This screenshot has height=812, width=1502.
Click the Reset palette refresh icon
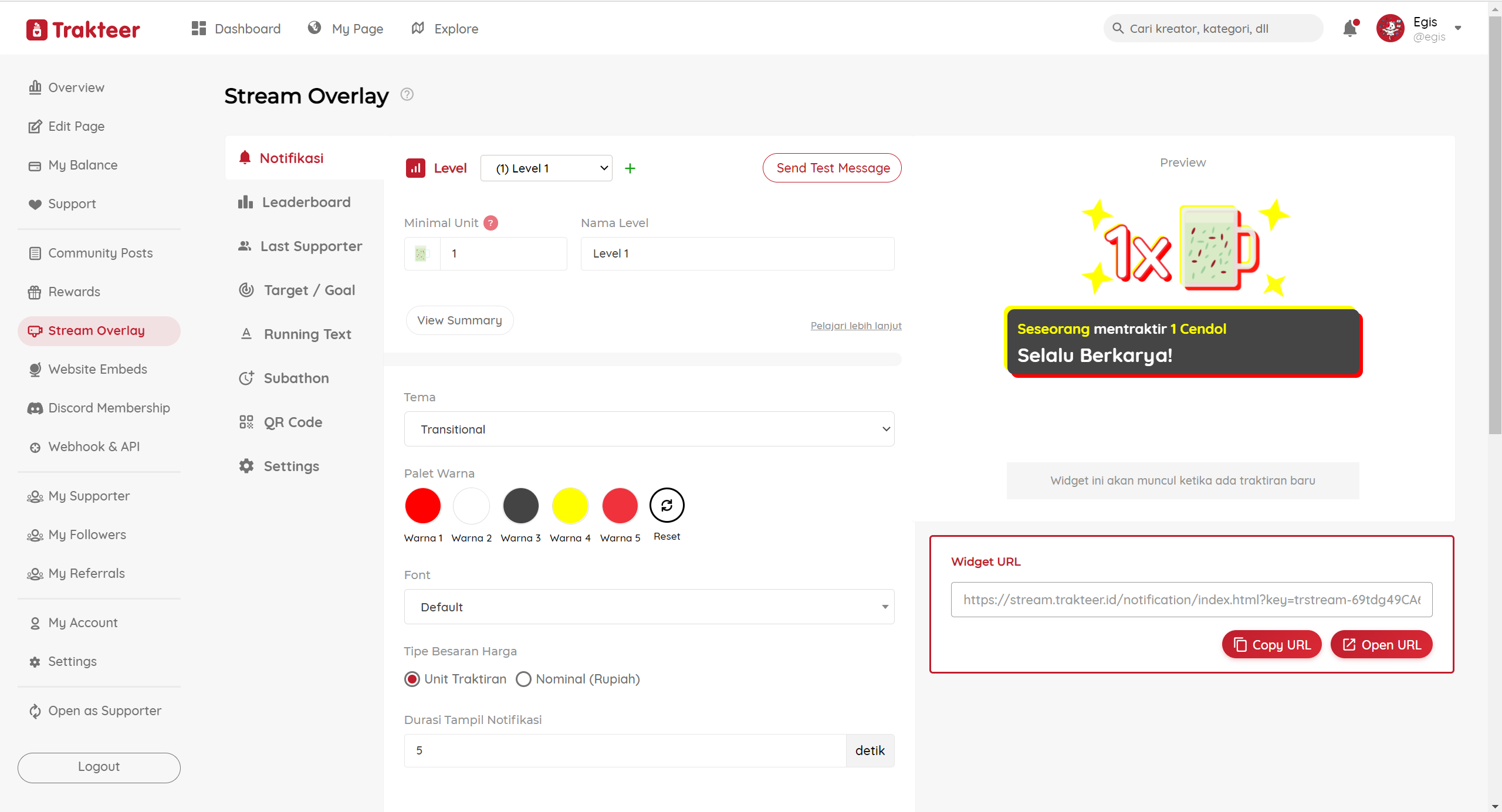pos(667,505)
